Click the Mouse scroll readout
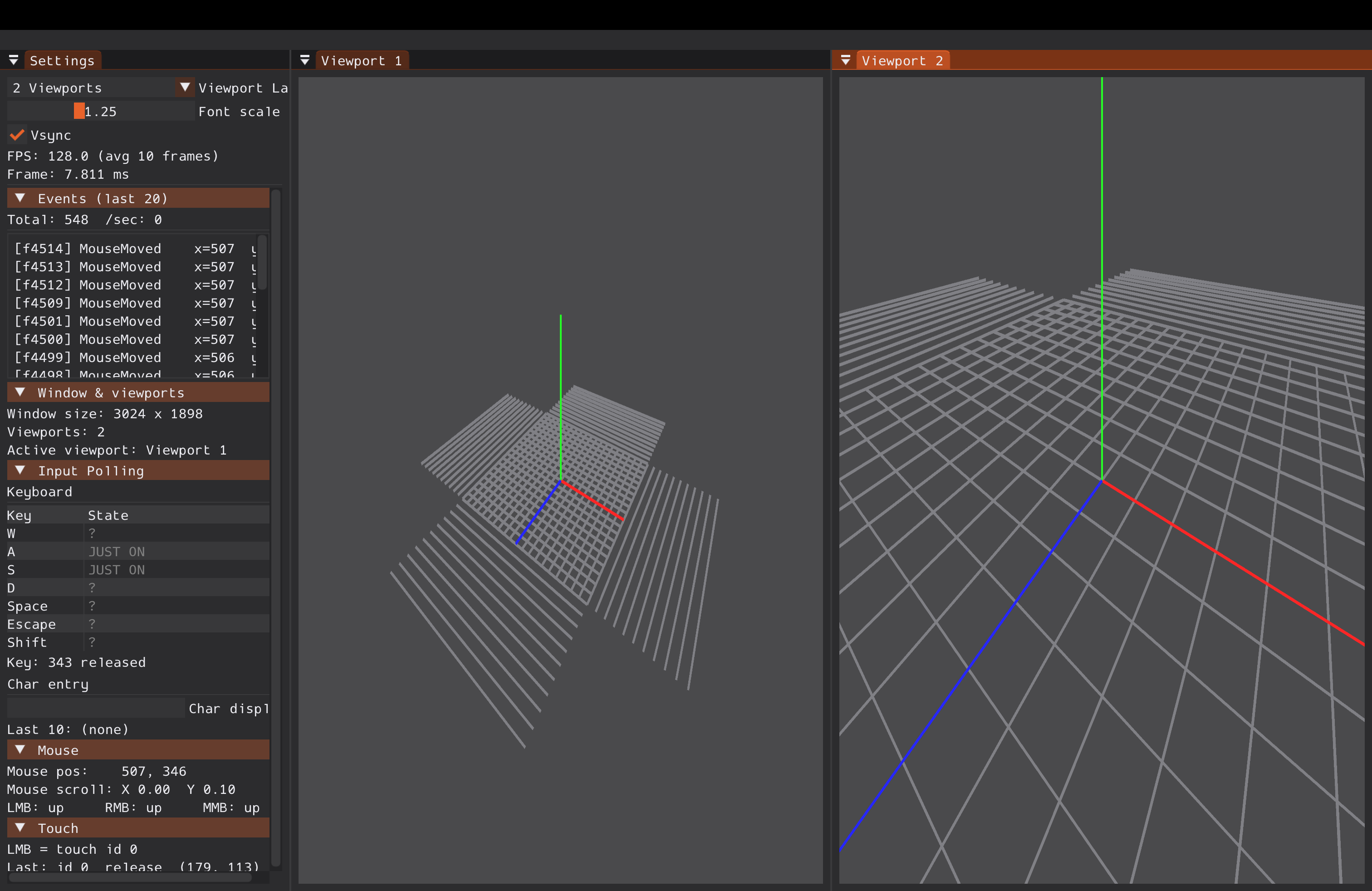Screen dimensions: 1372x891 pyautogui.click(x=121, y=789)
